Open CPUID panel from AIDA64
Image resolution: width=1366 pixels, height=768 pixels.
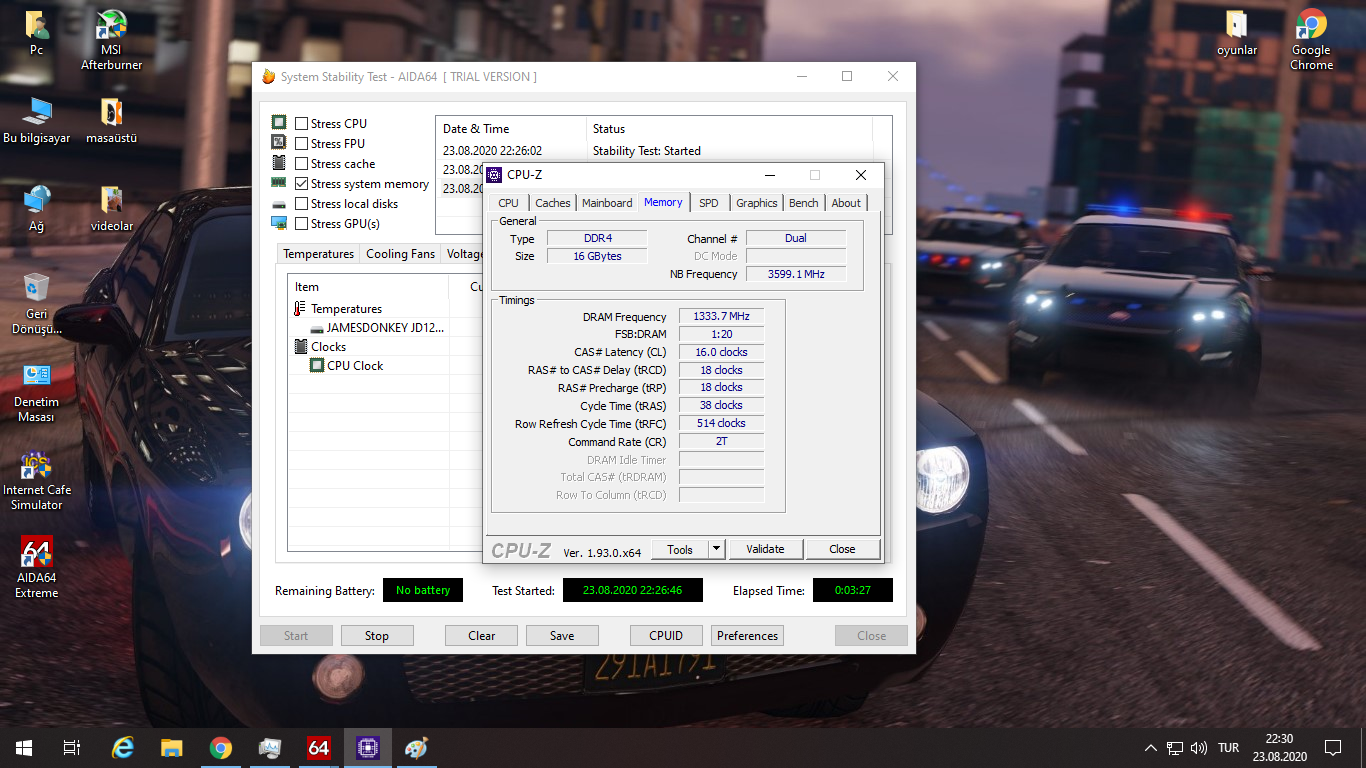pyautogui.click(x=666, y=635)
